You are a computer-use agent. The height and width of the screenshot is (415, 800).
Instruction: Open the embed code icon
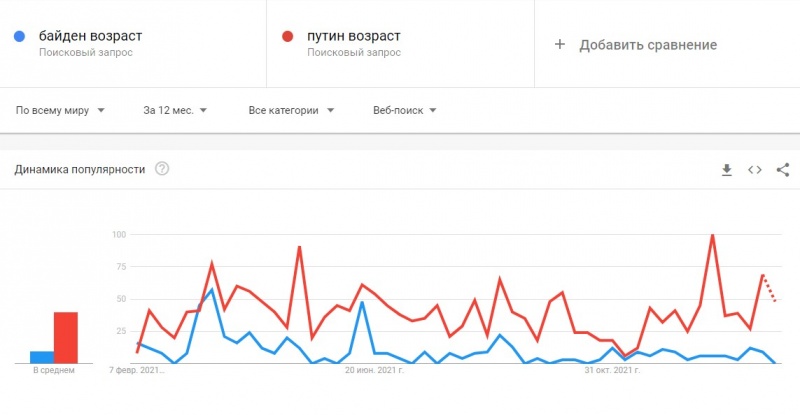pos(755,170)
